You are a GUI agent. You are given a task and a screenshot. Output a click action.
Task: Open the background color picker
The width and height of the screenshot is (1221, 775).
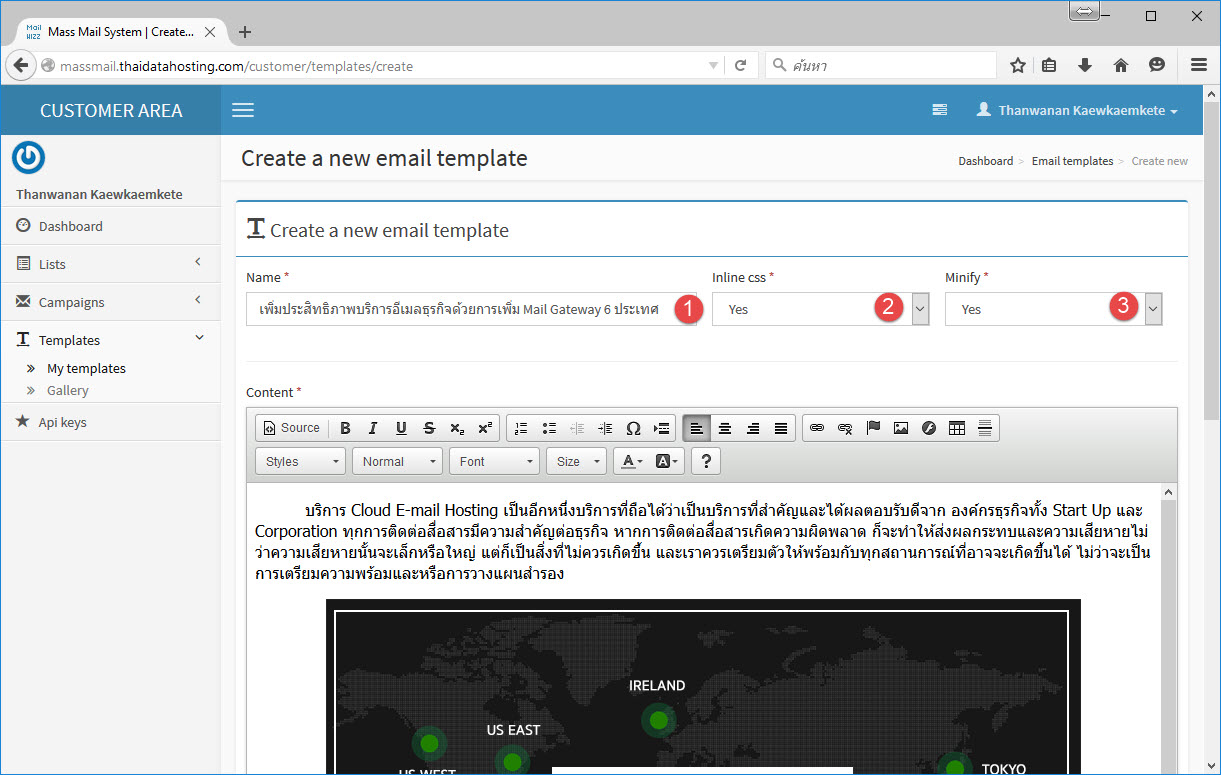click(667, 461)
